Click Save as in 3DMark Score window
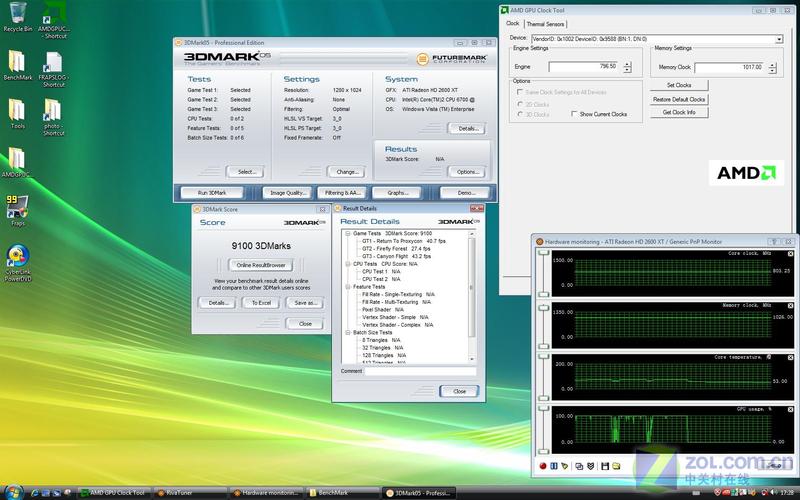 click(305, 303)
